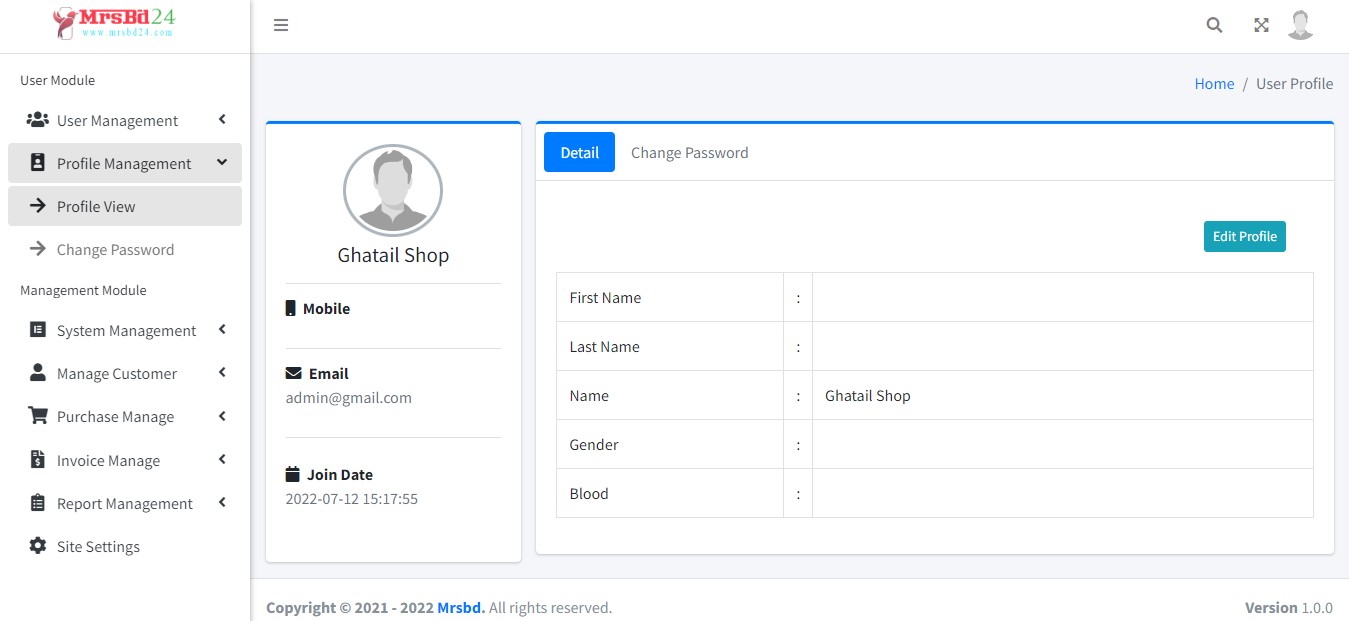Select the Report Management clipboard icon
This screenshot has width=1349, height=621.
(37, 503)
